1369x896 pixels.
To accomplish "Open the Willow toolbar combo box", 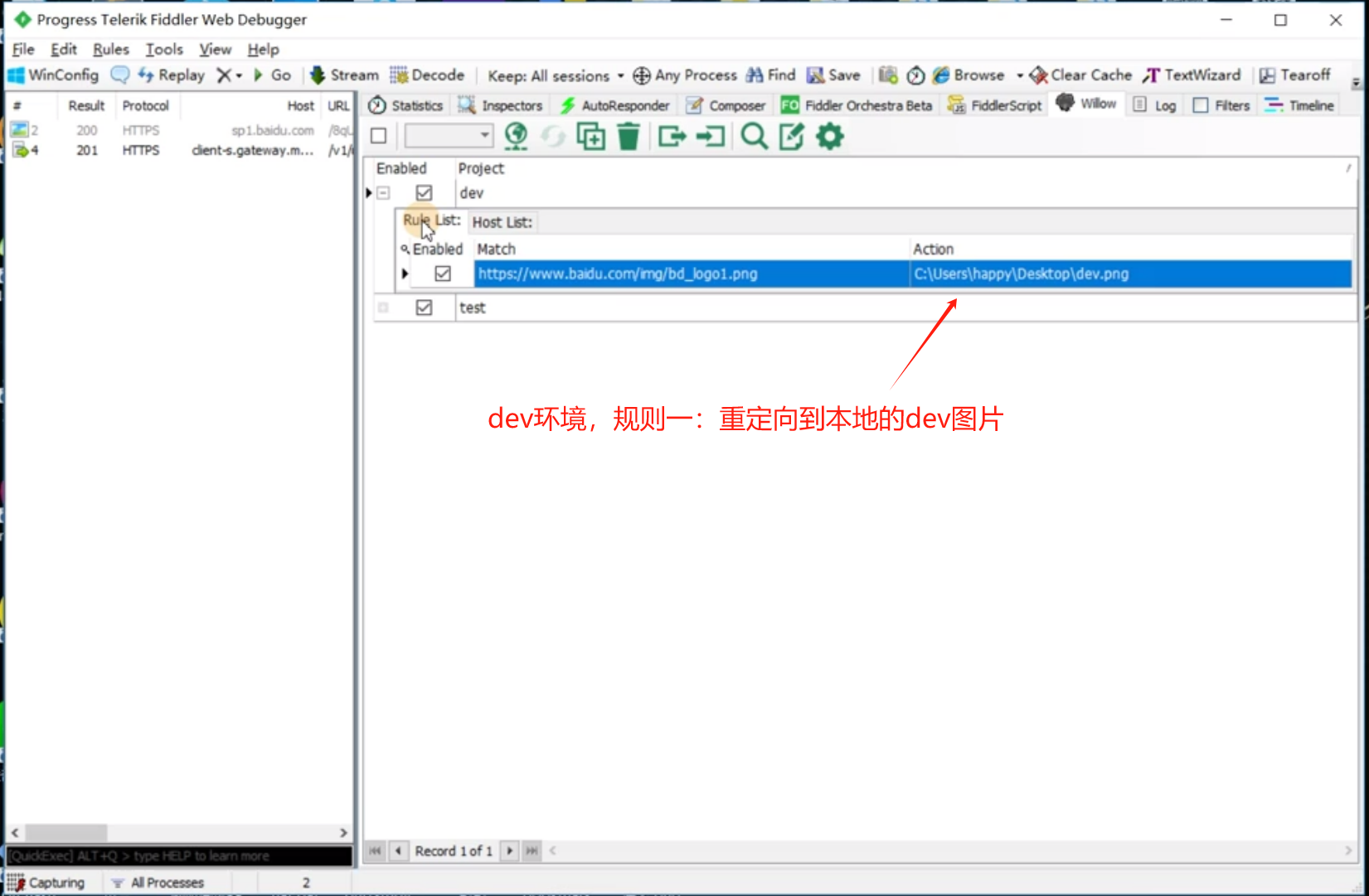I will click(x=449, y=136).
